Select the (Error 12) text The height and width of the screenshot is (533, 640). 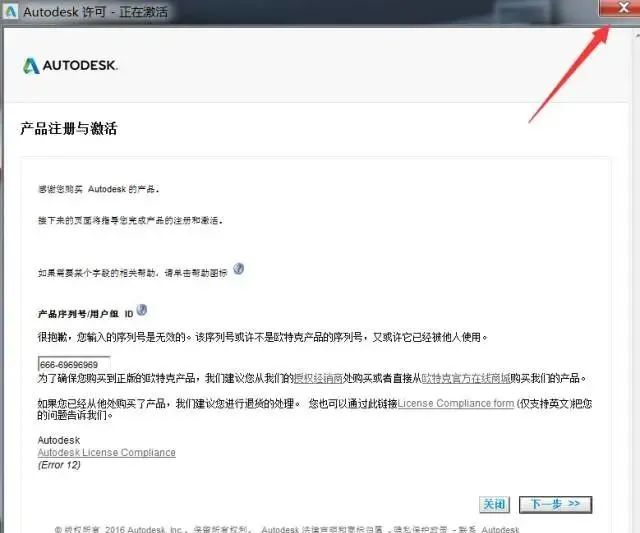pyautogui.click(x=59, y=465)
